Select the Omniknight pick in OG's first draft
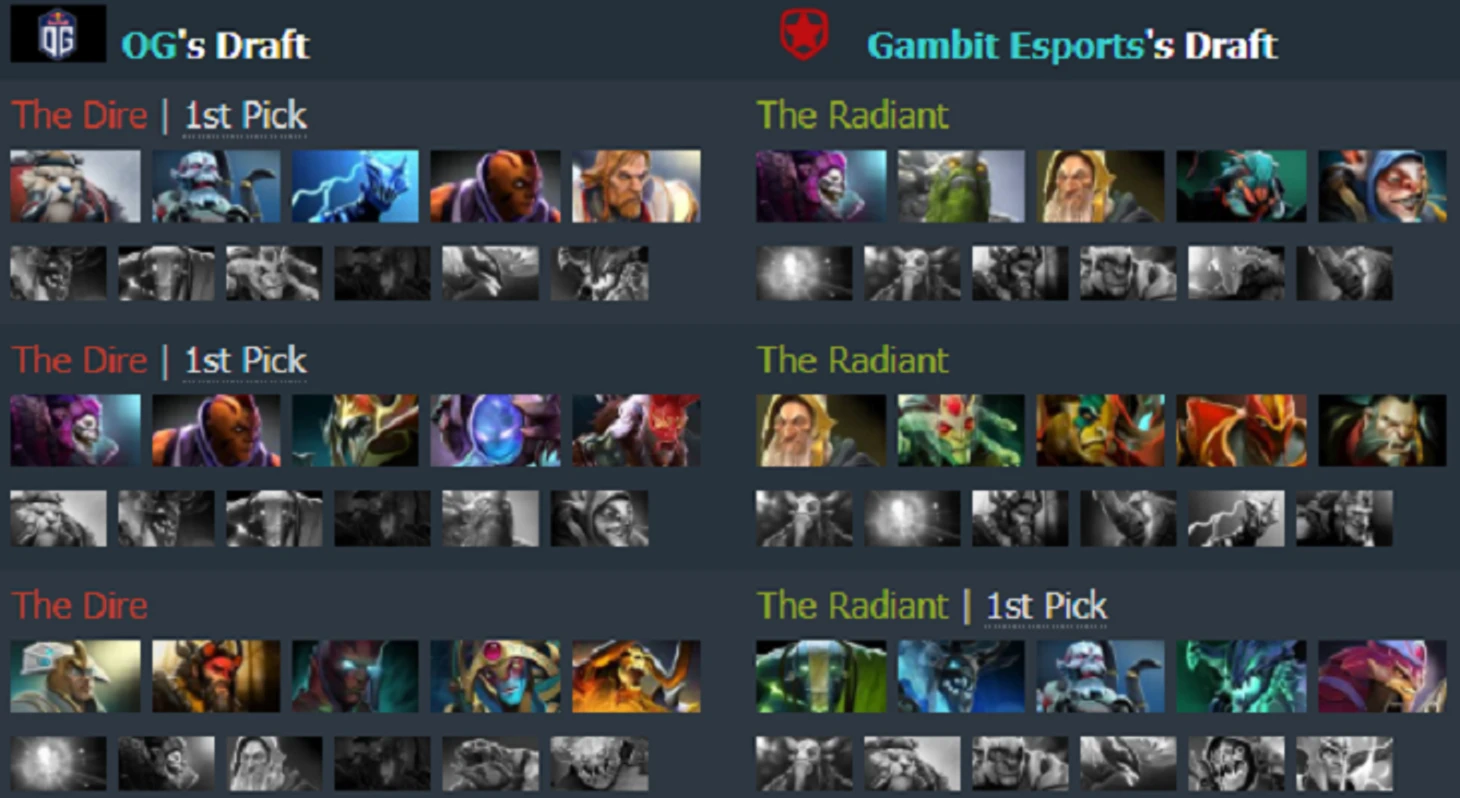1460x798 pixels. pyautogui.click(x=636, y=186)
